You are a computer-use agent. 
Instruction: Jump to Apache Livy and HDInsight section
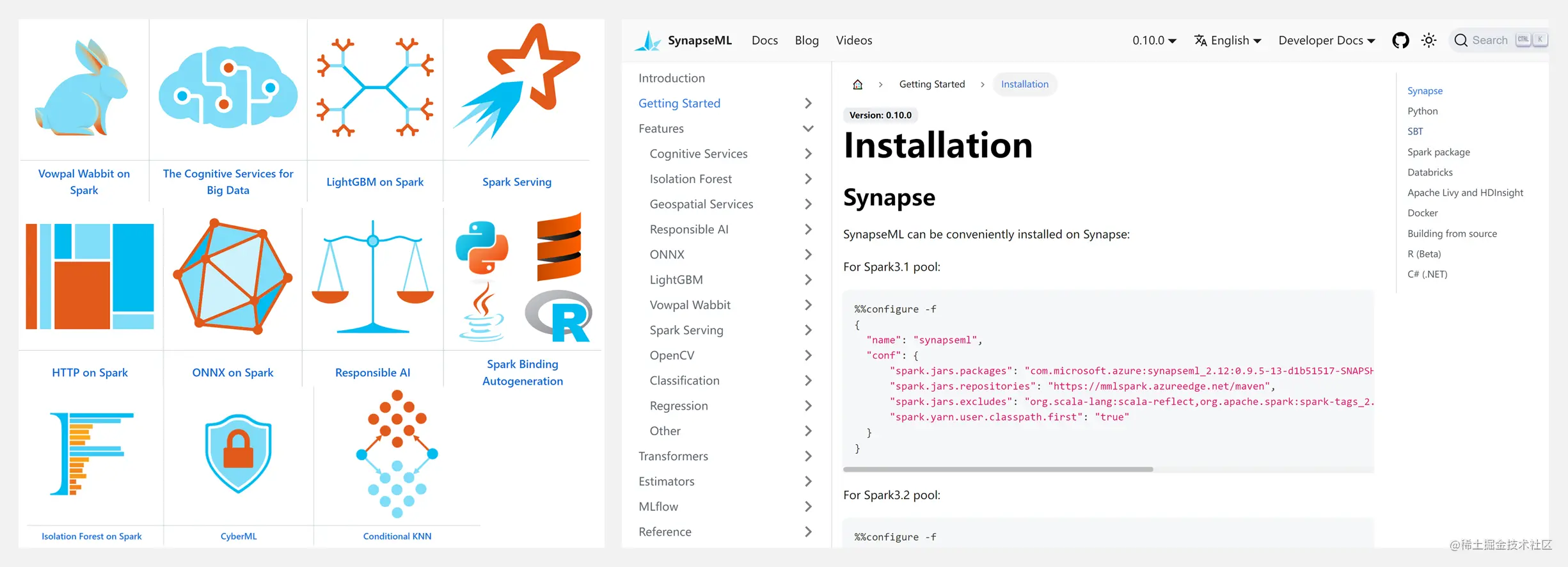pos(1465,193)
